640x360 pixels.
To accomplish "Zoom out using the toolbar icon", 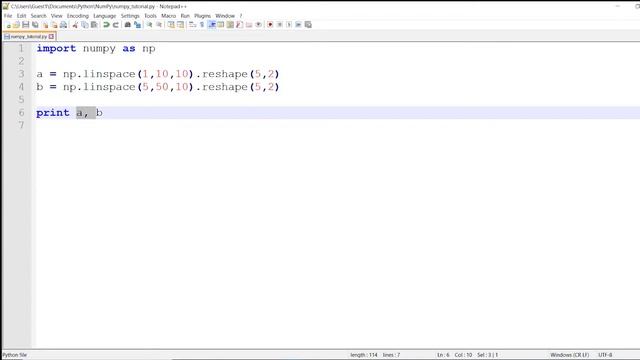I will click(159, 25).
